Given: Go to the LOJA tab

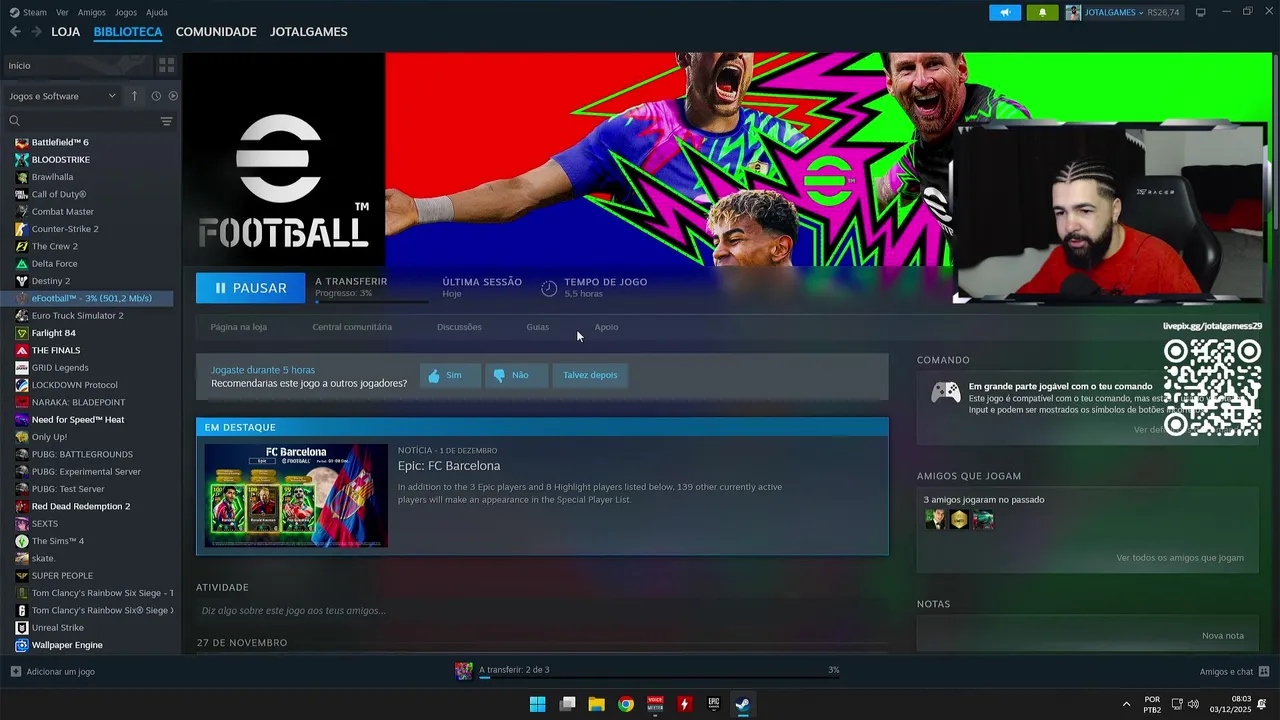Looking at the screenshot, I should click(x=66, y=32).
